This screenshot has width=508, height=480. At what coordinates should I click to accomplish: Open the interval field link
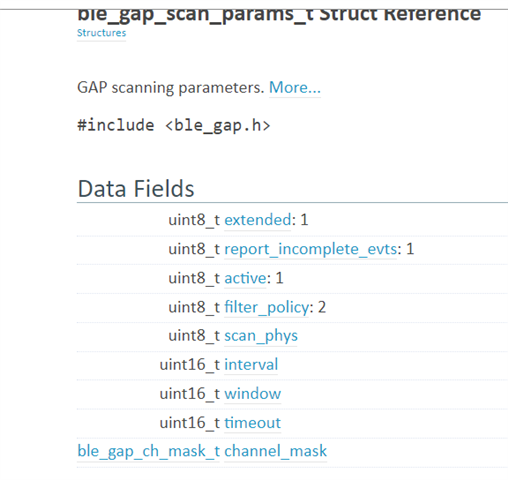pyautogui.click(x=251, y=365)
